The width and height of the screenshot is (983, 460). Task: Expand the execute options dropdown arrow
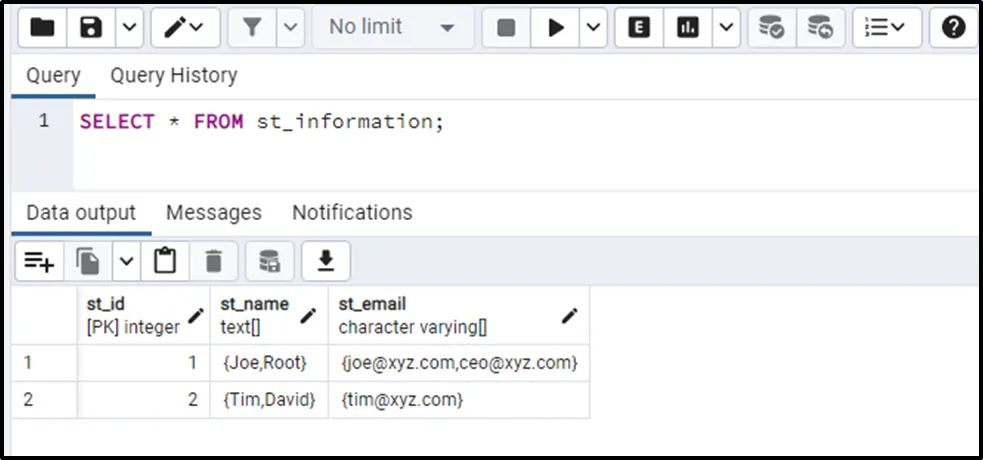tap(593, 28)
